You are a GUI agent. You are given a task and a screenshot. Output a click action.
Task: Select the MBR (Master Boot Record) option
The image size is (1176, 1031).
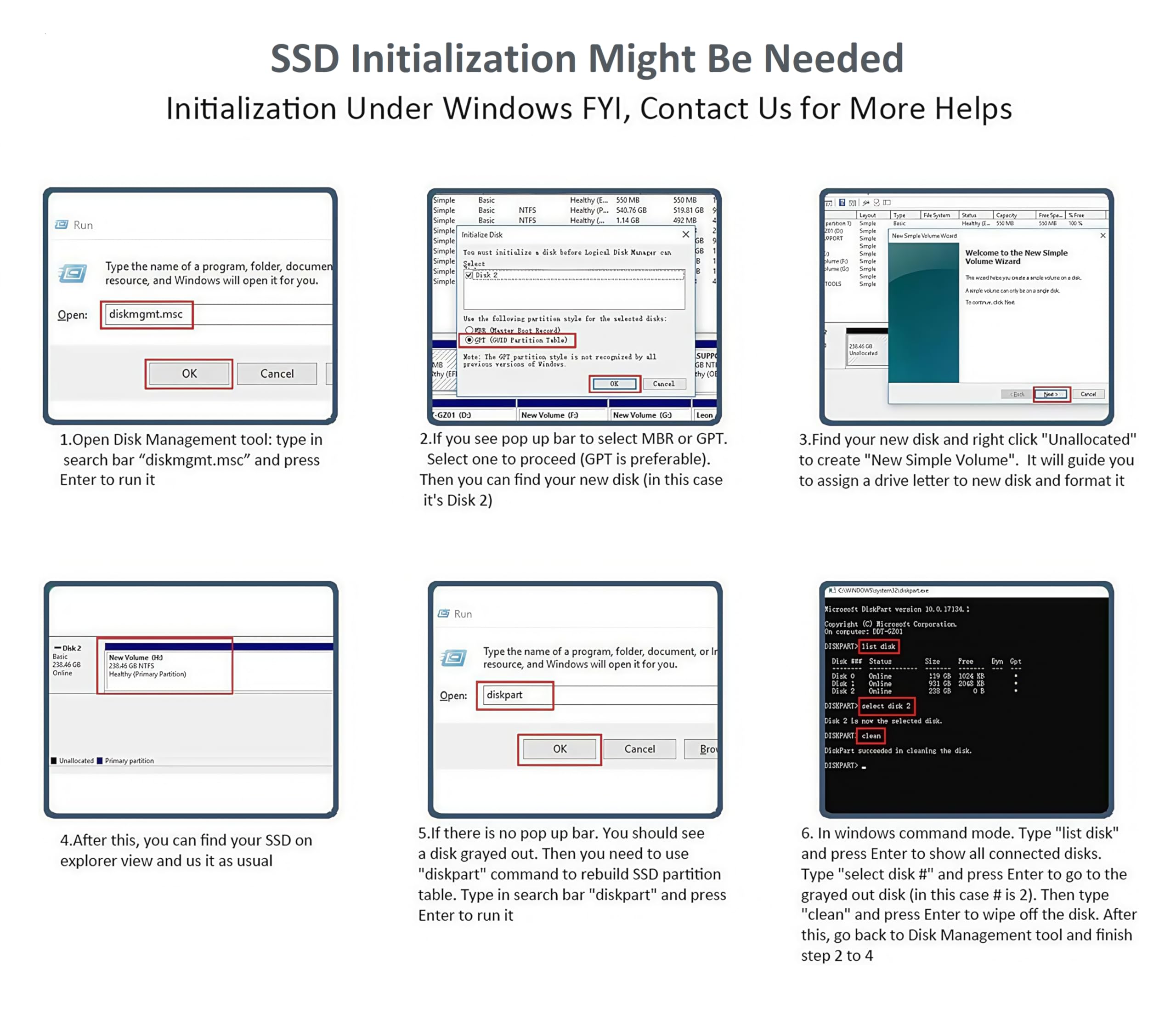pyautogui.click(x=469, y=330)
